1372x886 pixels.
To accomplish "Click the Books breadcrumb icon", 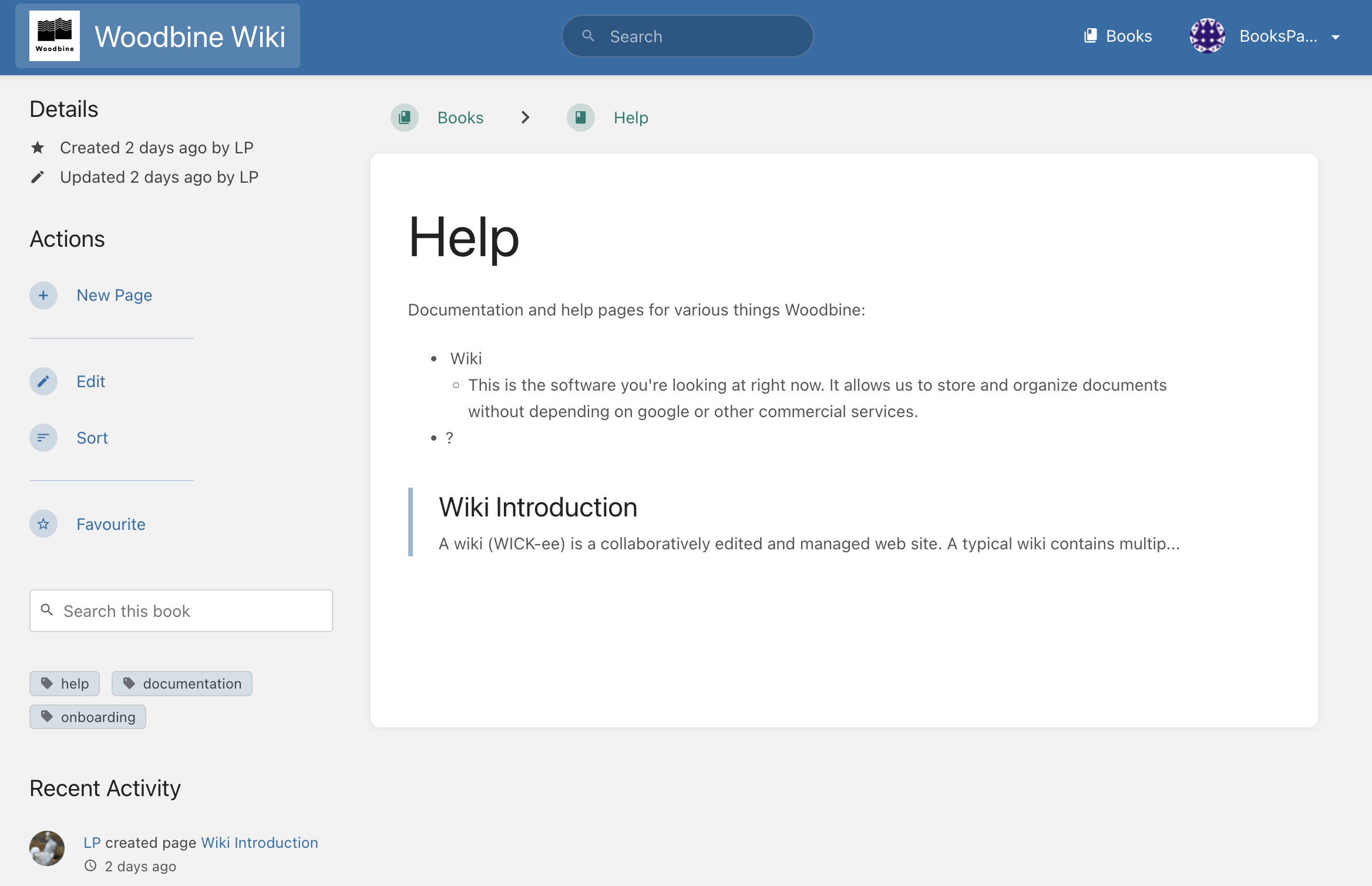I will 405,118.
